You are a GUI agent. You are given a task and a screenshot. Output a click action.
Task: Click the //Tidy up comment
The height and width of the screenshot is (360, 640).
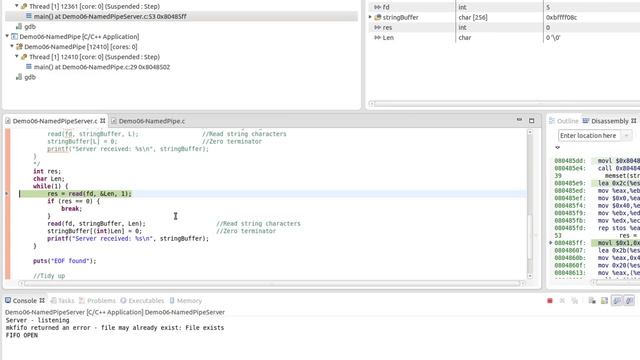[x=49, y=276]
